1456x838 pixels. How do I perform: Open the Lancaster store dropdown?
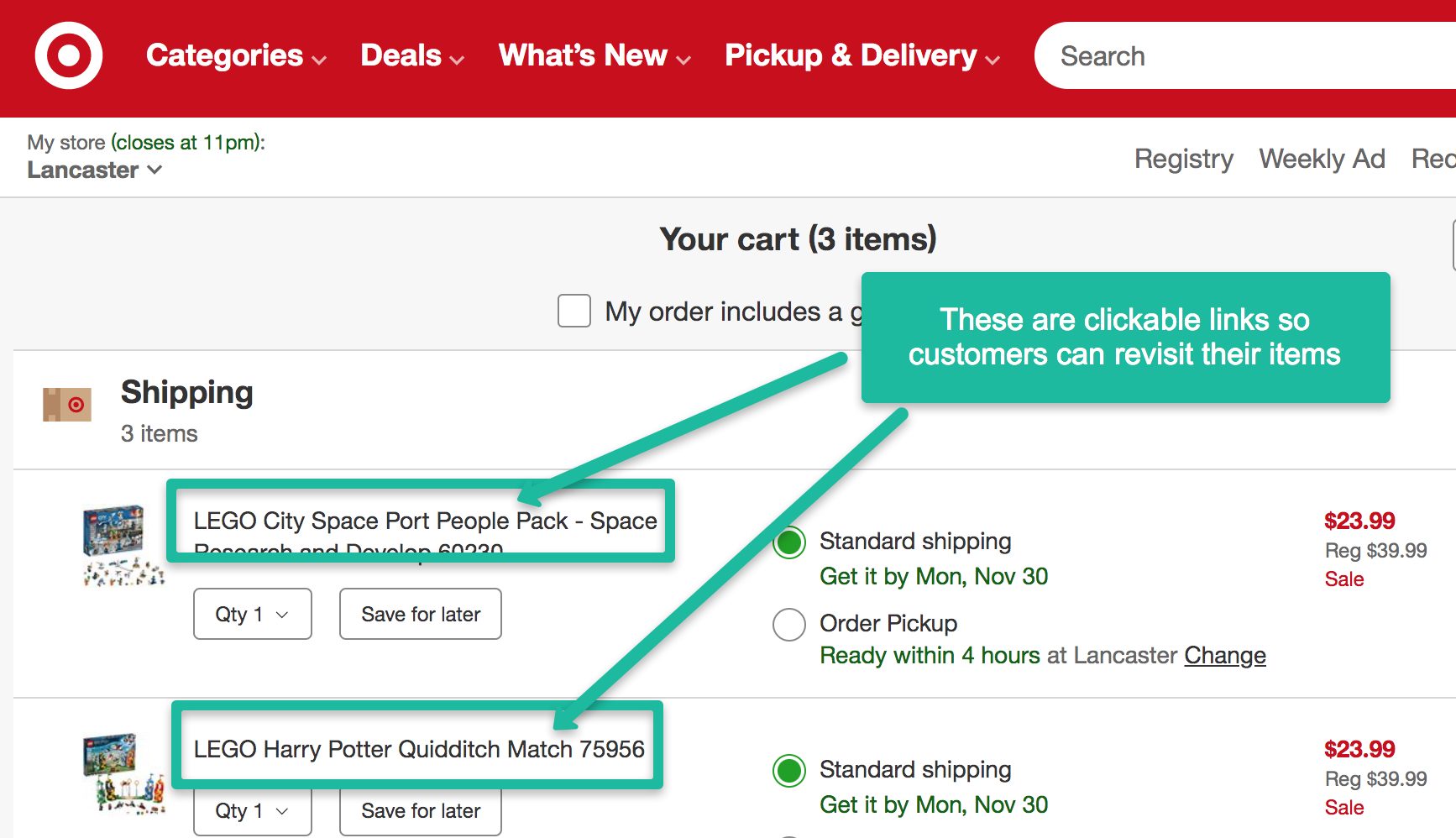(x=94, y=170)
